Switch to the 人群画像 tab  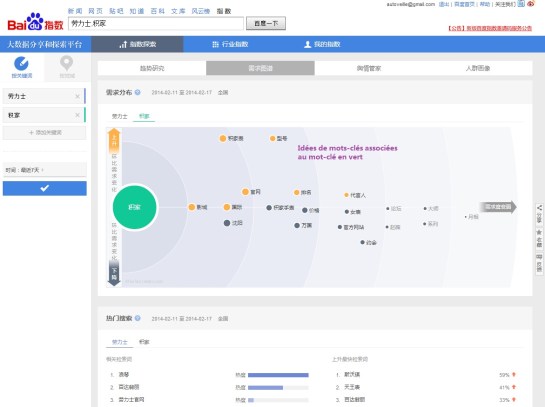(x=478, y=68)
